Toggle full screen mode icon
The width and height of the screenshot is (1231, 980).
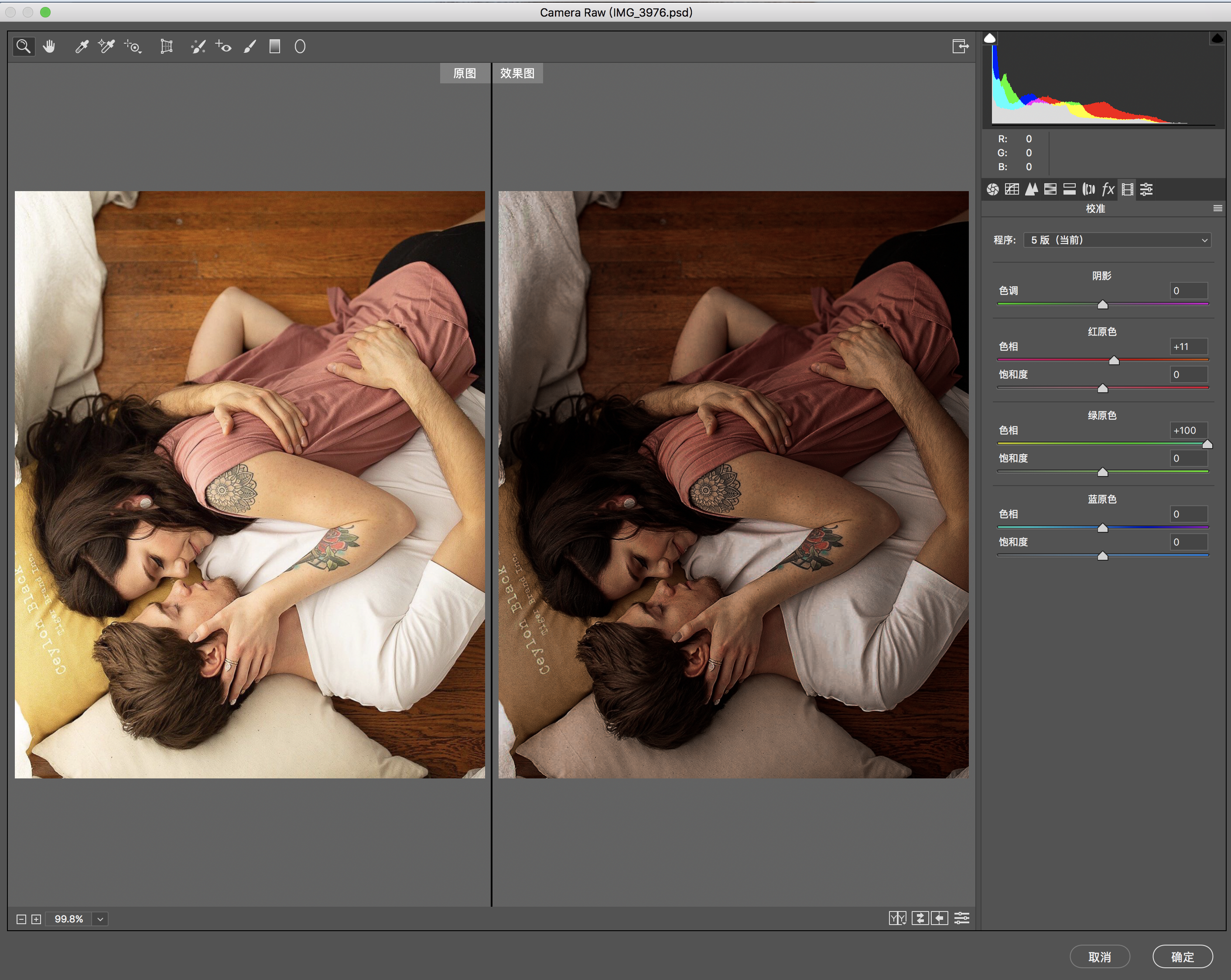click(x=960, y=46)
